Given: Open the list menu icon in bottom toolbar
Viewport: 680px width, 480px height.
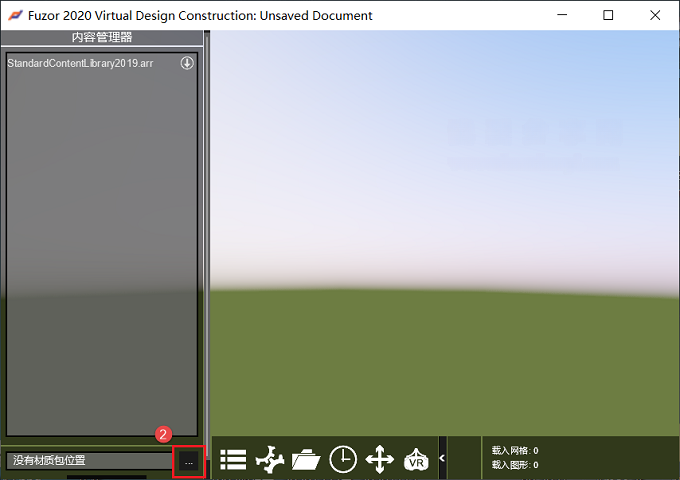Looking at the screenshot, I should click(x=233, y=460).
